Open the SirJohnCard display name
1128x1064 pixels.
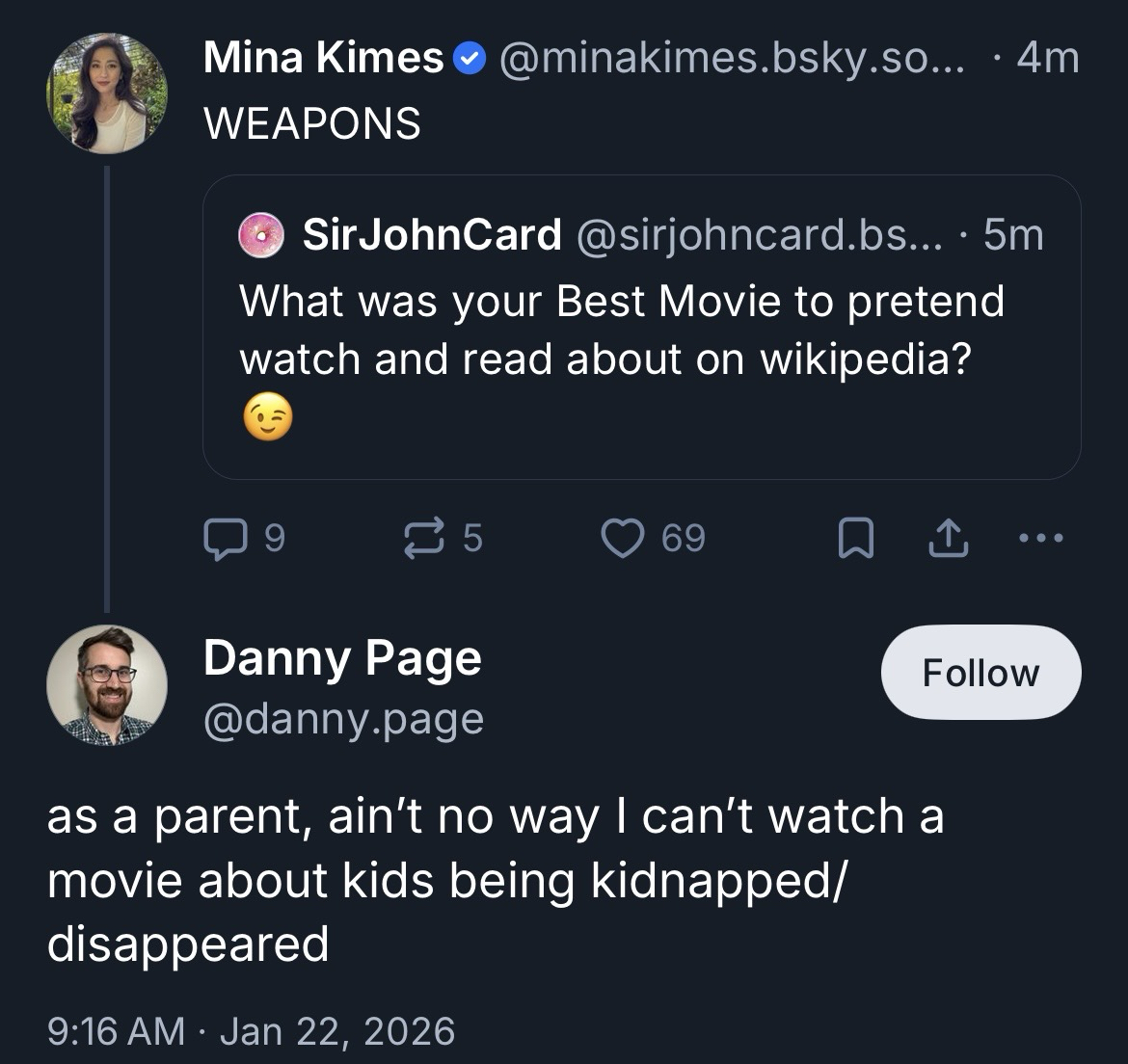click(432, 235)
